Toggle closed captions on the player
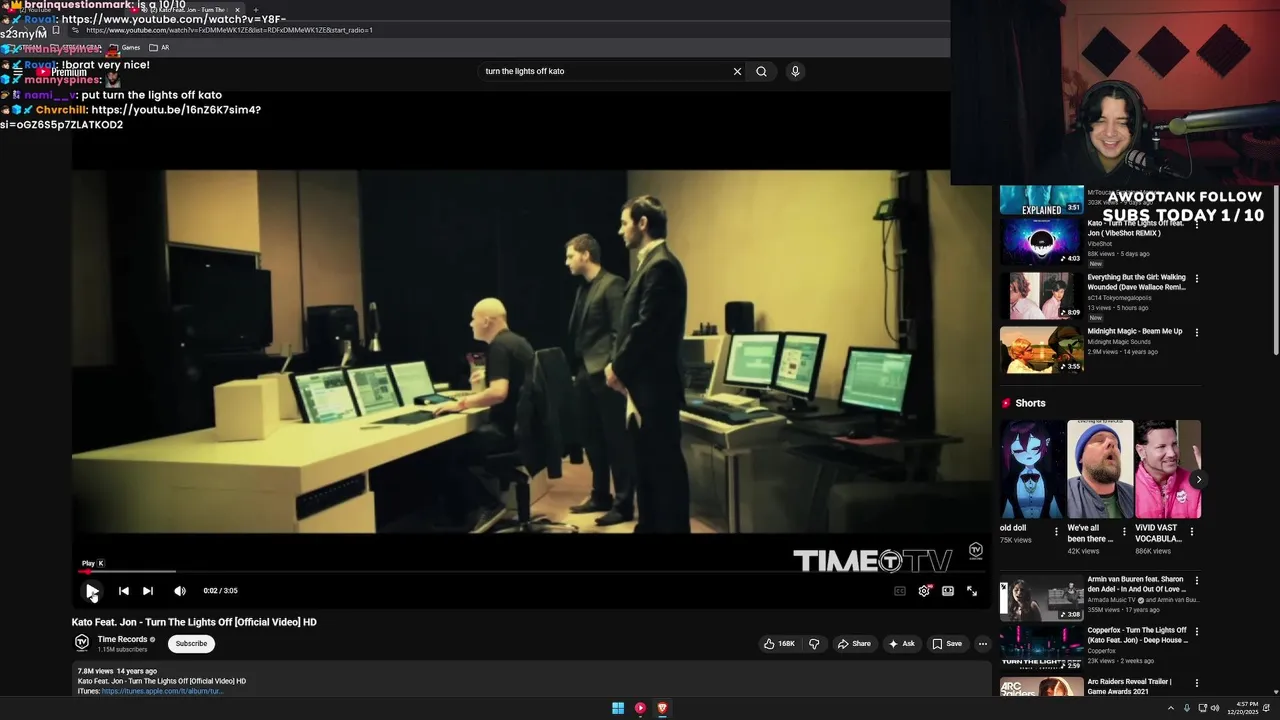Screen dimensions: 1280x720 click(x=900, y=591)
